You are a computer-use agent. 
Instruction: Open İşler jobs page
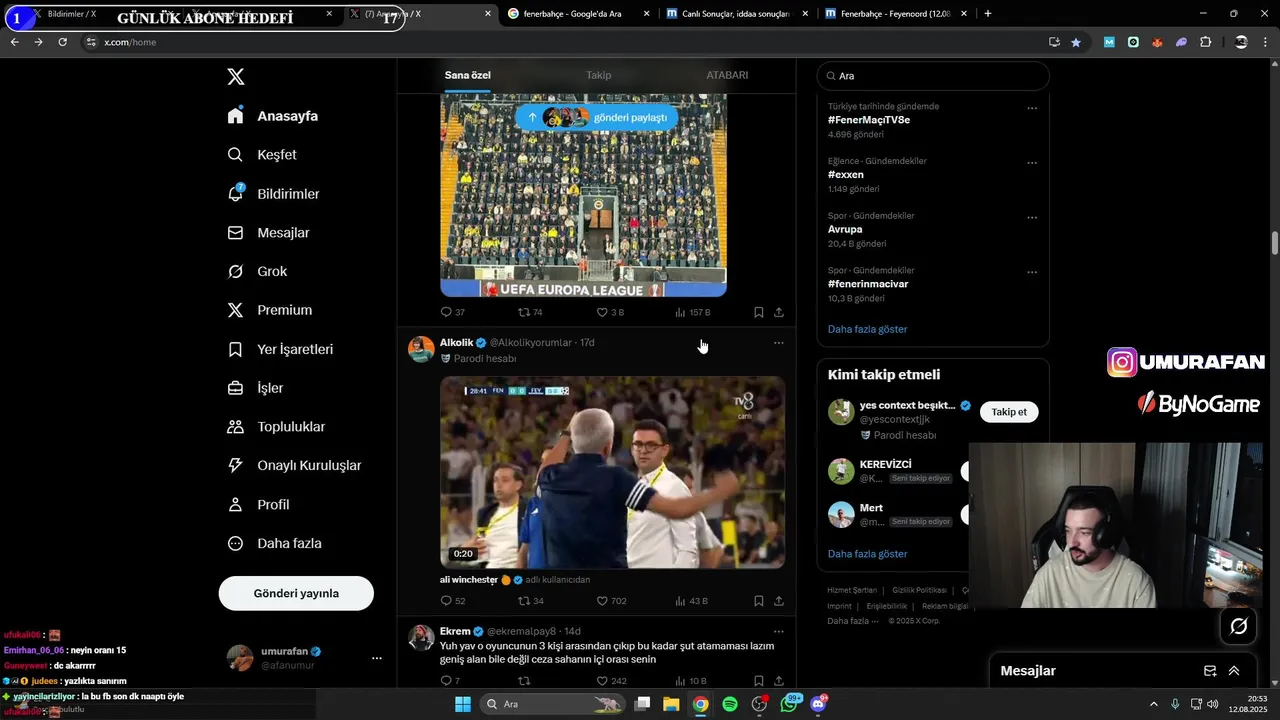(x=255, y=388)
